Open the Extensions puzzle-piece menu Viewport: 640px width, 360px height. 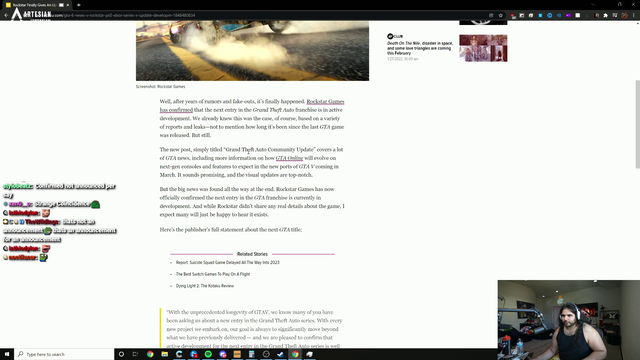[x=606, y=16]
